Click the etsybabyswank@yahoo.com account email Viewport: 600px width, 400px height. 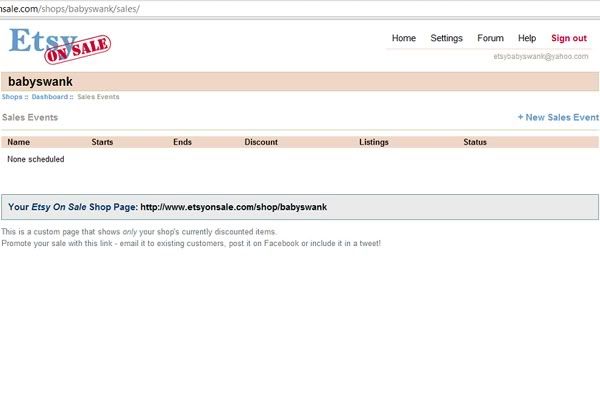tap(541, 57)
